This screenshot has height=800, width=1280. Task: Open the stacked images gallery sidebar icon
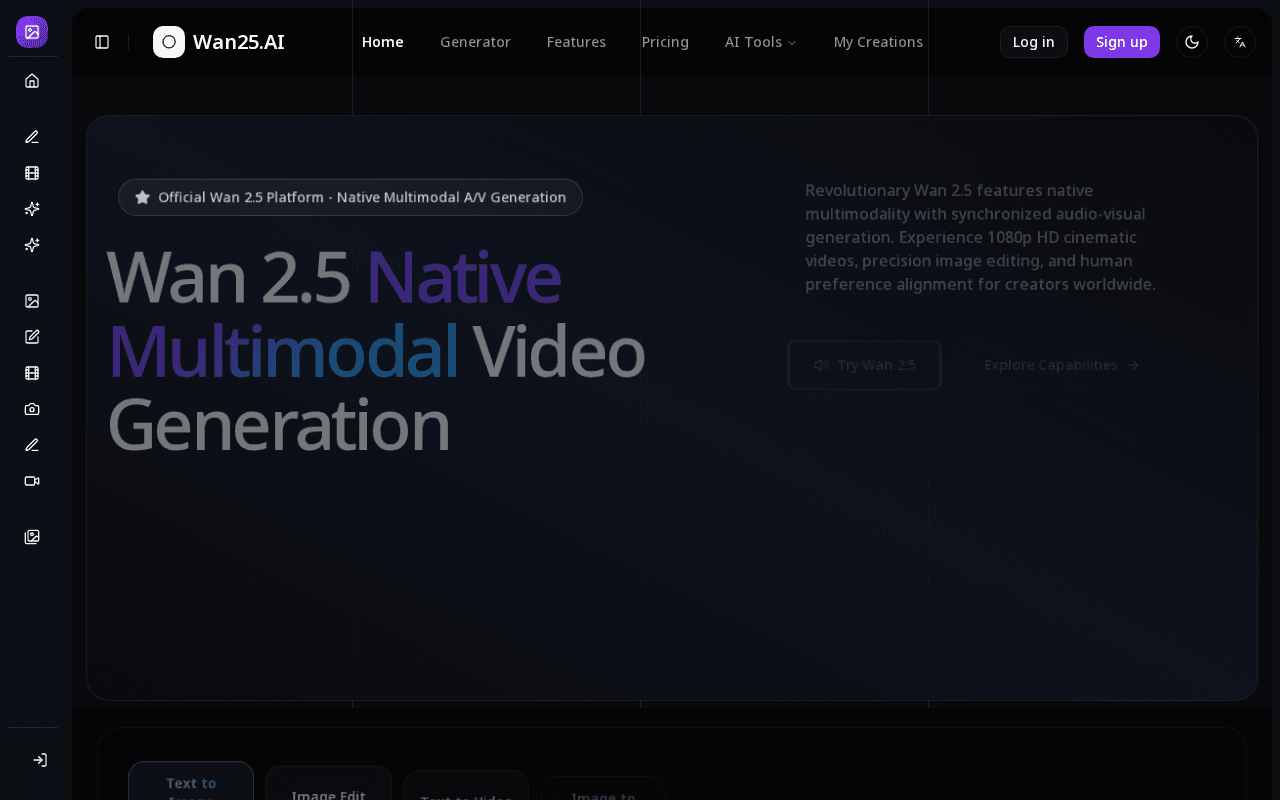pyautogui.click(x=32, y=537)
